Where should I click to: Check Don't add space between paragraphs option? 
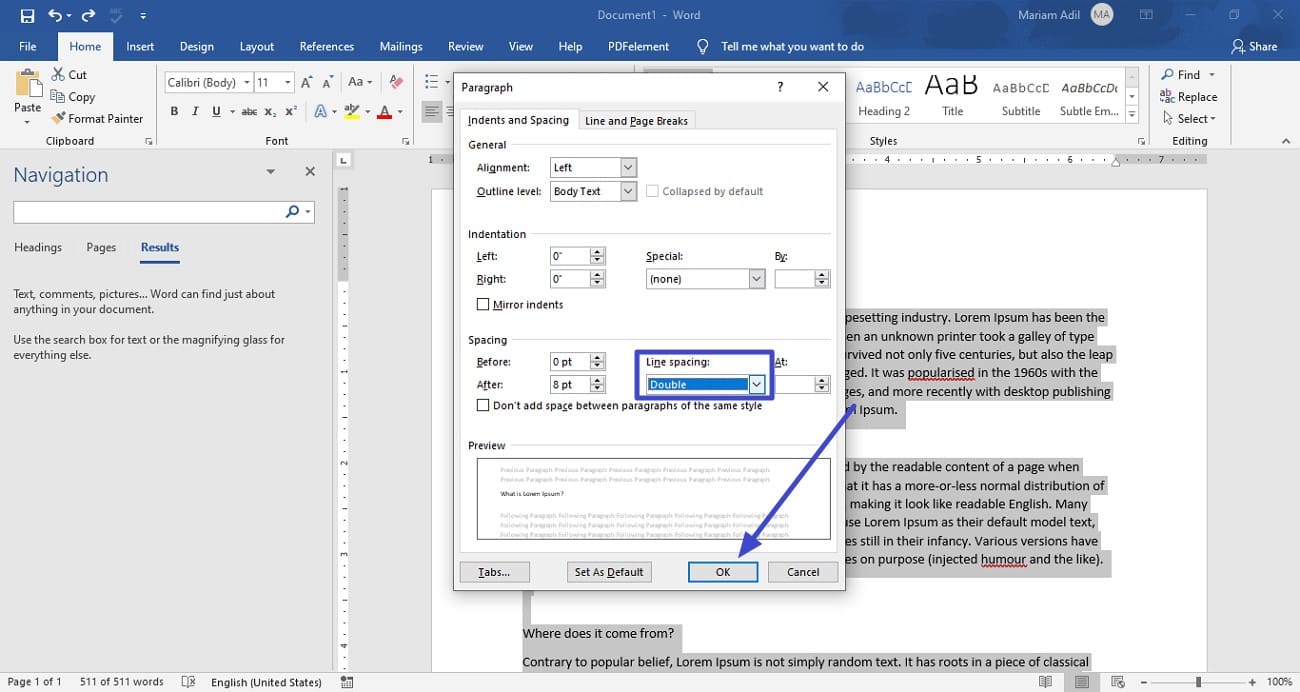coord(484,406)
